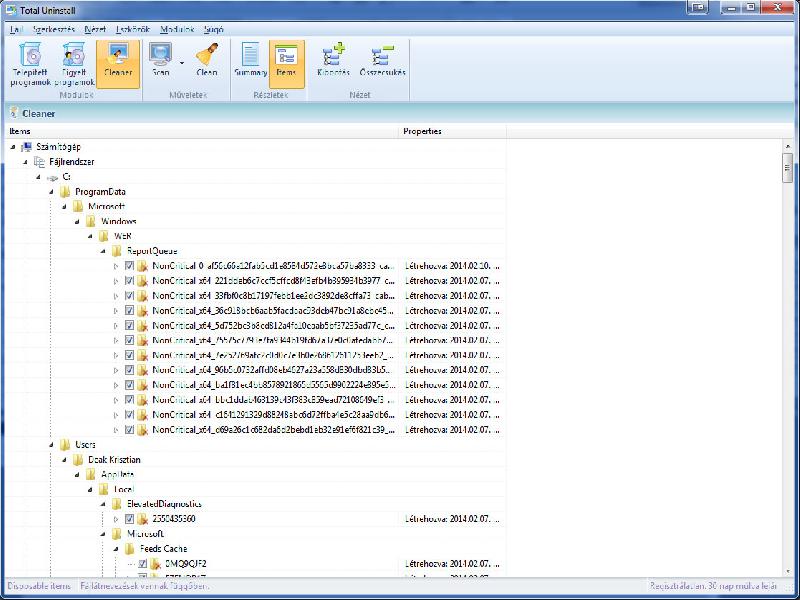This screenshot has height=600, width=800.
Task: Uncheck the NonCritical_x64_36c918 item checkbox
Action: [130, 310]
